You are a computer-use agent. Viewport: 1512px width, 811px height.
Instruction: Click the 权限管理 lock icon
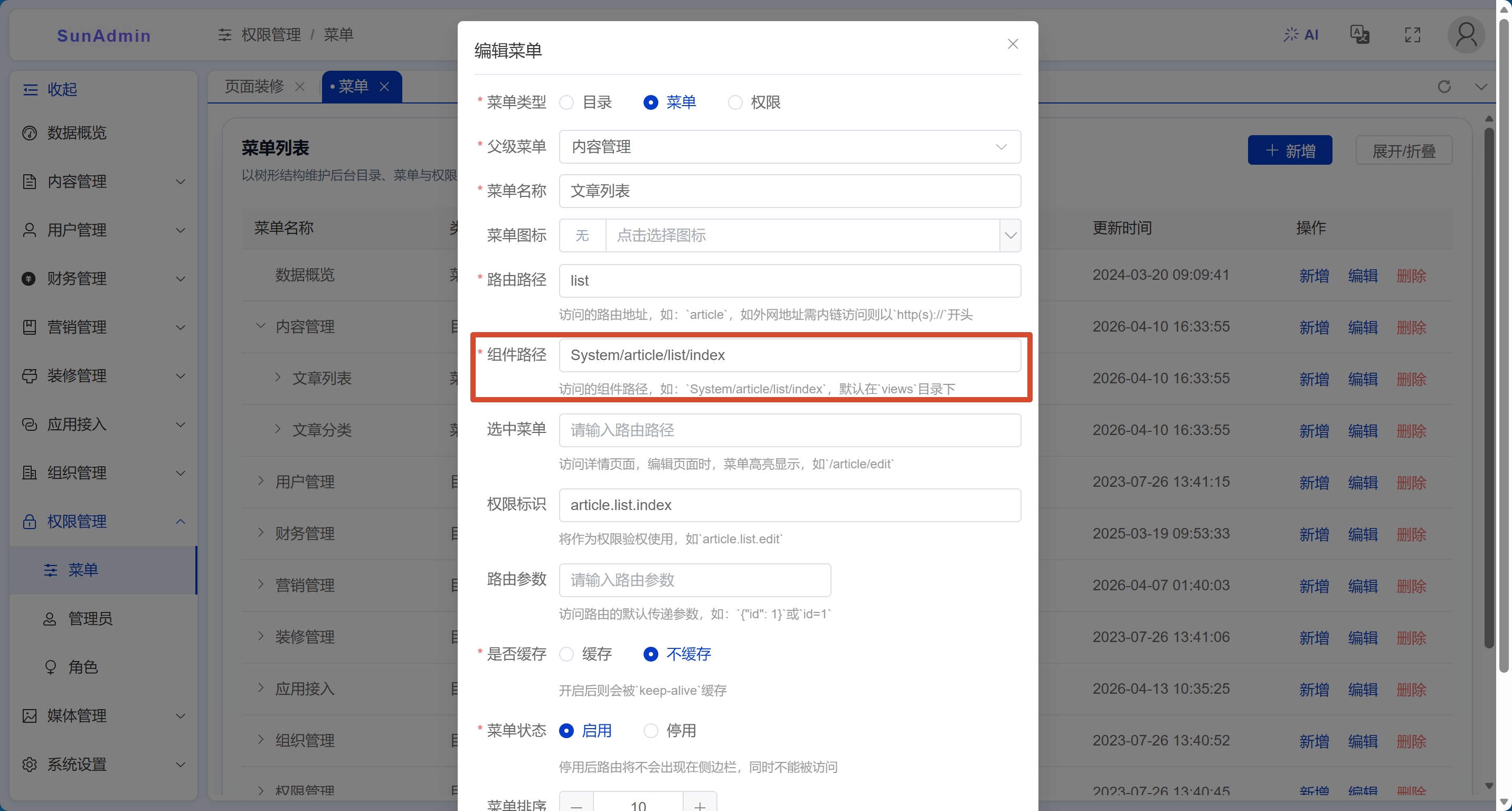(x=30, y=522)
